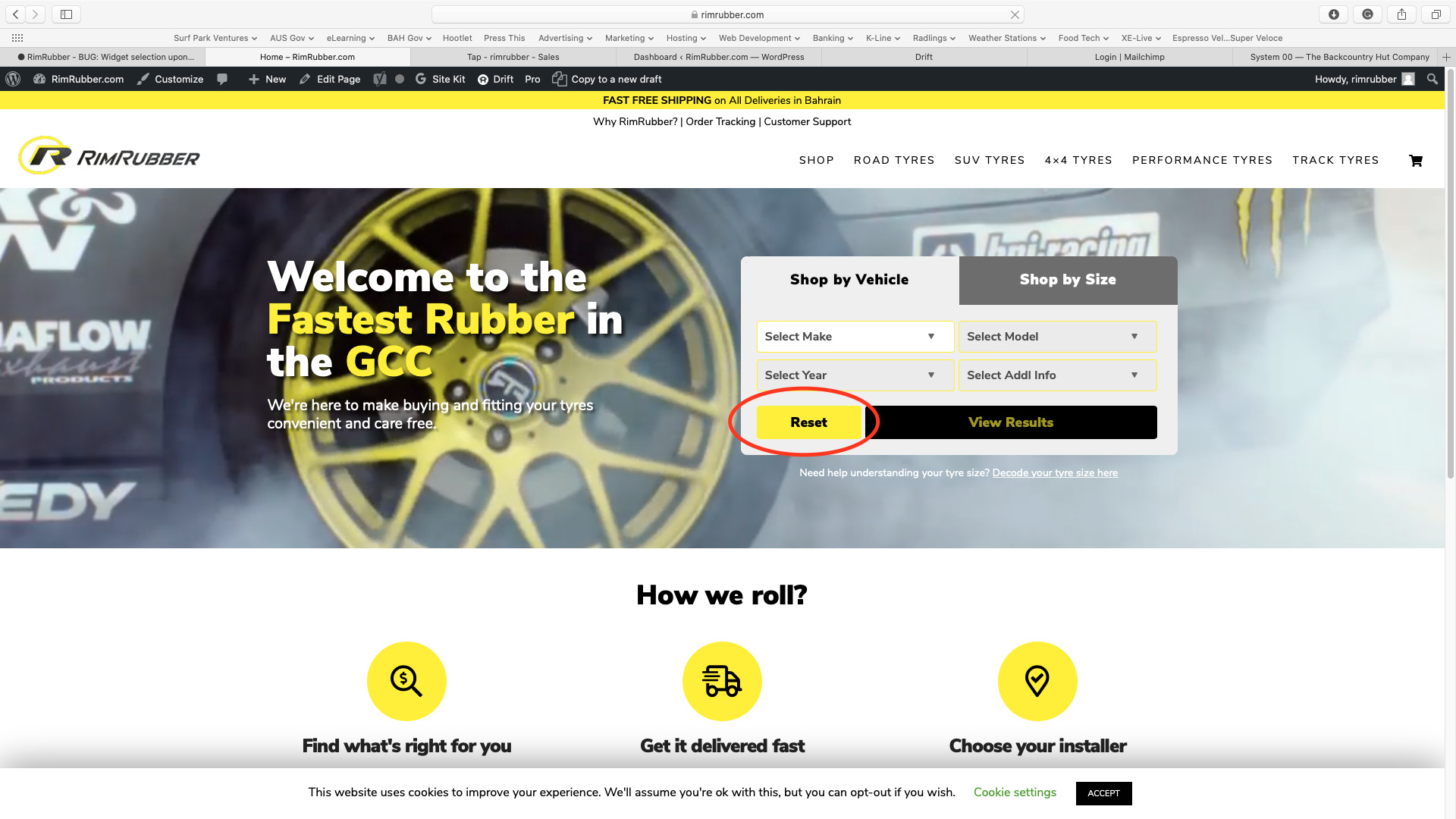Open ROAD TYRES menu item
The image size is (1456, 819).
click(894, 160)
